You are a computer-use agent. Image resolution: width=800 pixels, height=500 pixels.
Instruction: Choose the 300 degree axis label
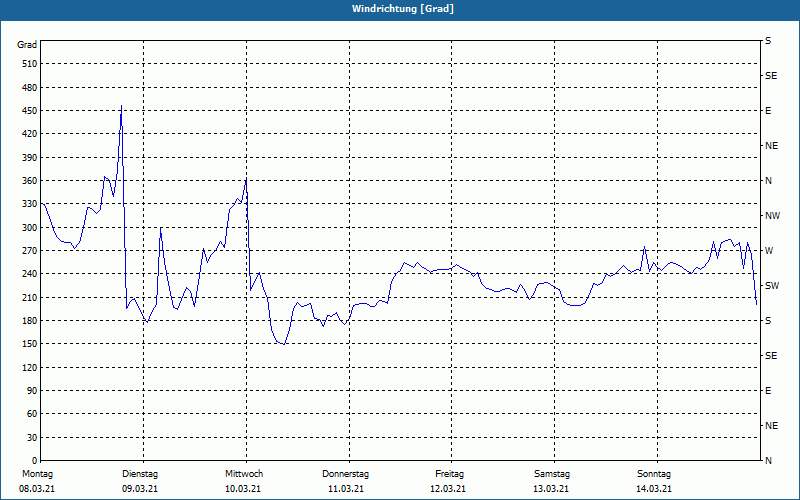(29, 227)
